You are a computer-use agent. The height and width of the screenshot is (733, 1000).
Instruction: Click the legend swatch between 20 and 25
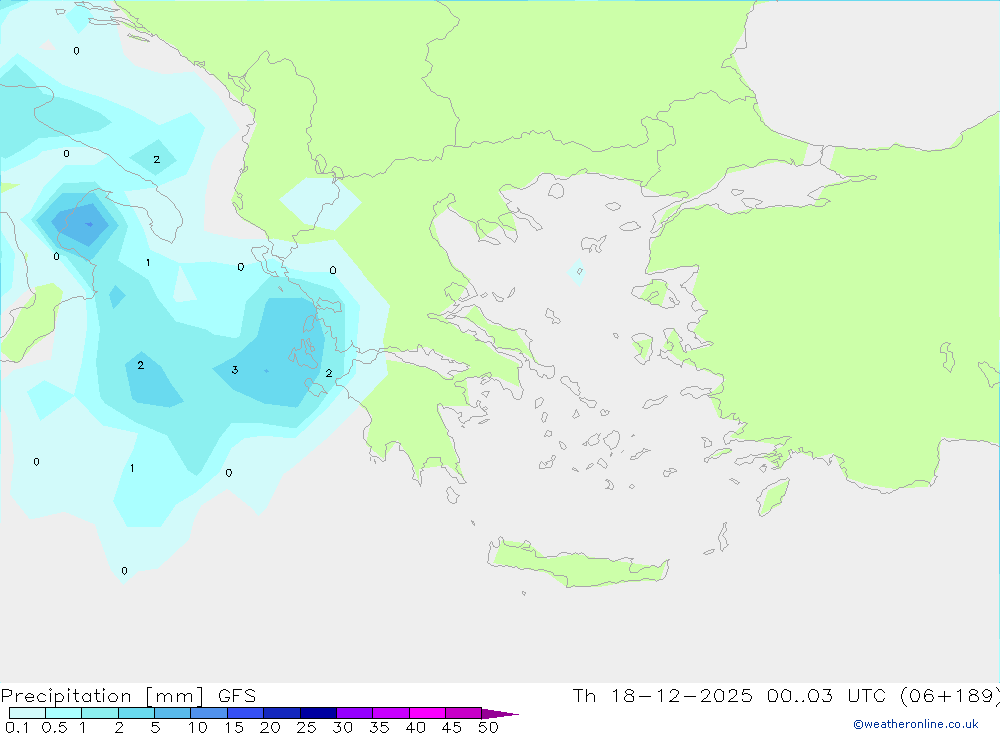[x=282, y=713]
